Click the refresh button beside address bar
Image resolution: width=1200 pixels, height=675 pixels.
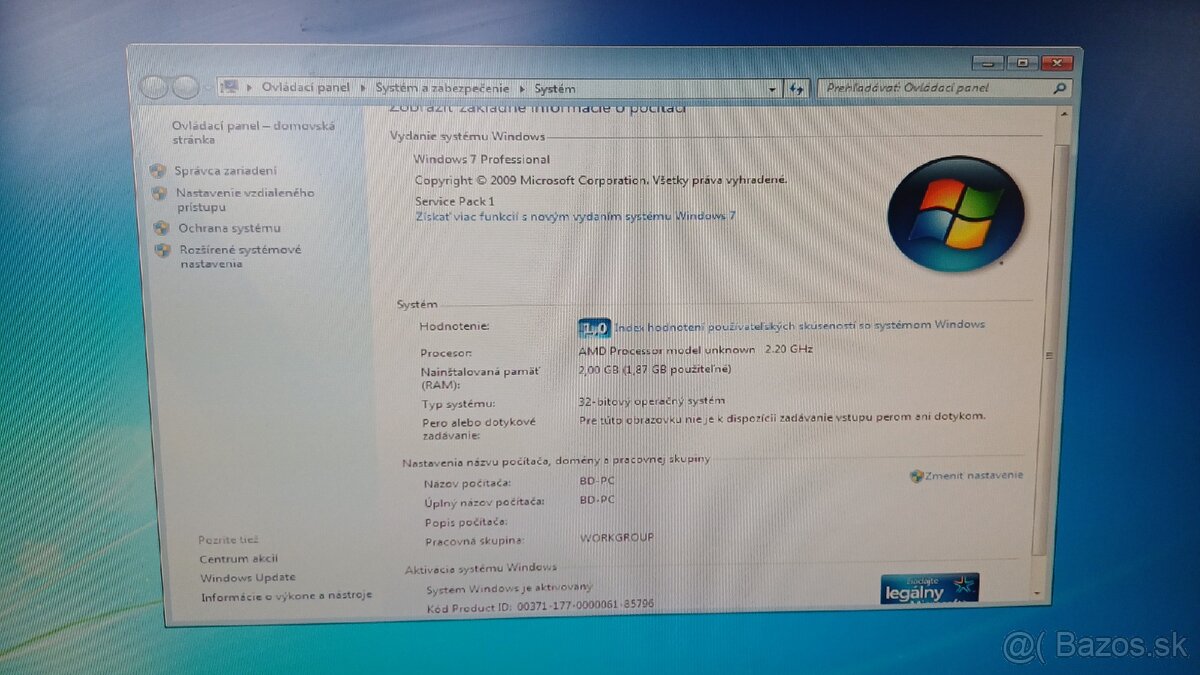click(797, 88)
